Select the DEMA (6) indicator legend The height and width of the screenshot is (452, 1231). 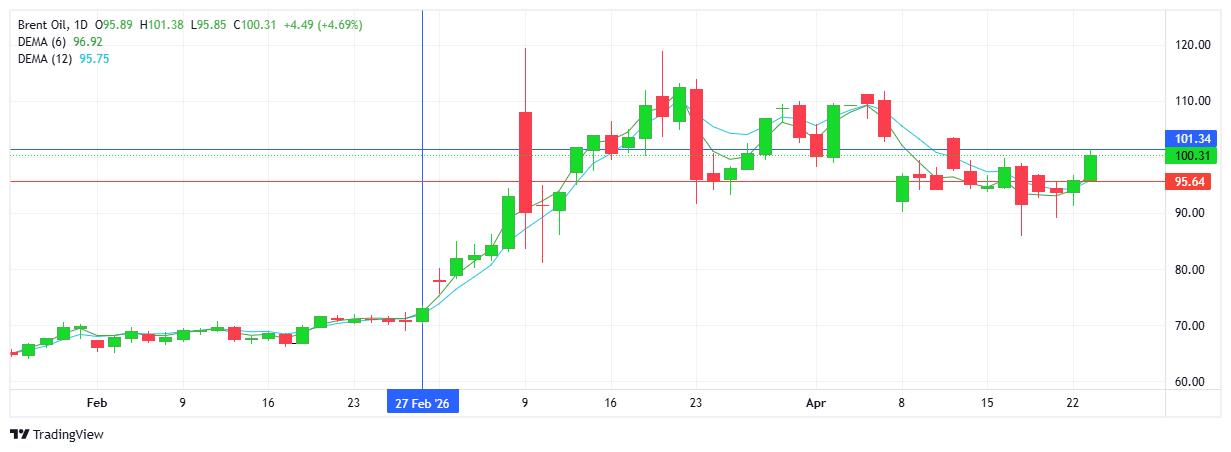(x=43, y=42)
